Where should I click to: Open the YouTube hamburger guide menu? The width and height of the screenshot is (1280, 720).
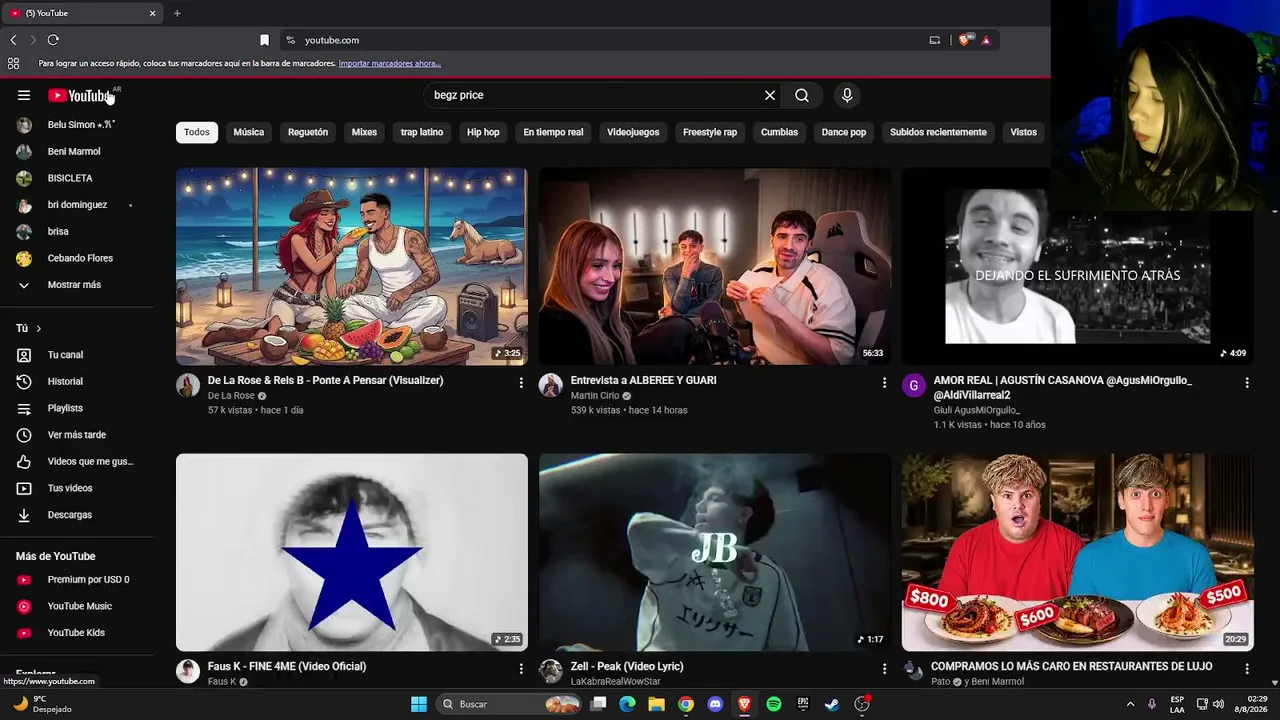coord(24,95)
